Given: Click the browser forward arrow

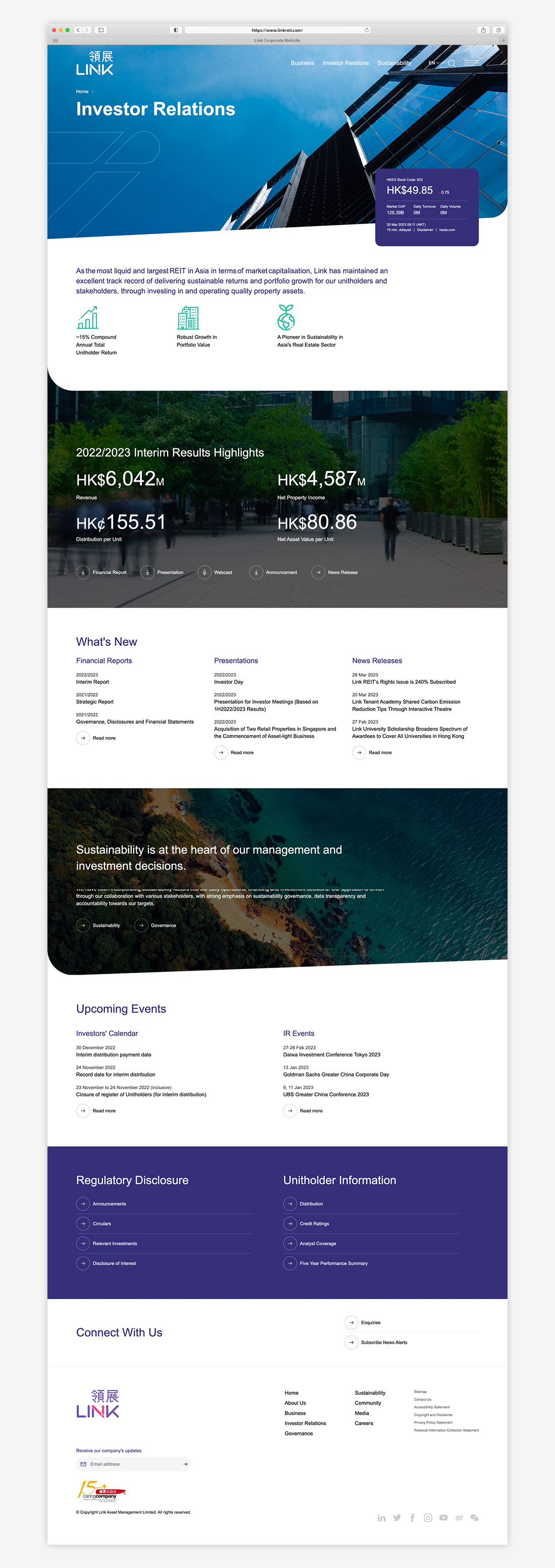Looking at the screenshot, I should coord(86,30).
